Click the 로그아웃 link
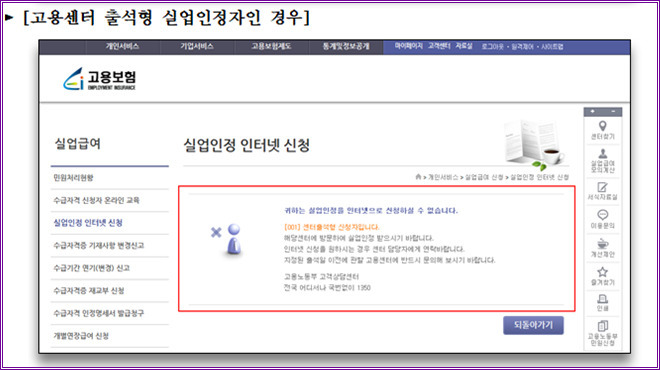The image size is (660, 370). (492, 47)
